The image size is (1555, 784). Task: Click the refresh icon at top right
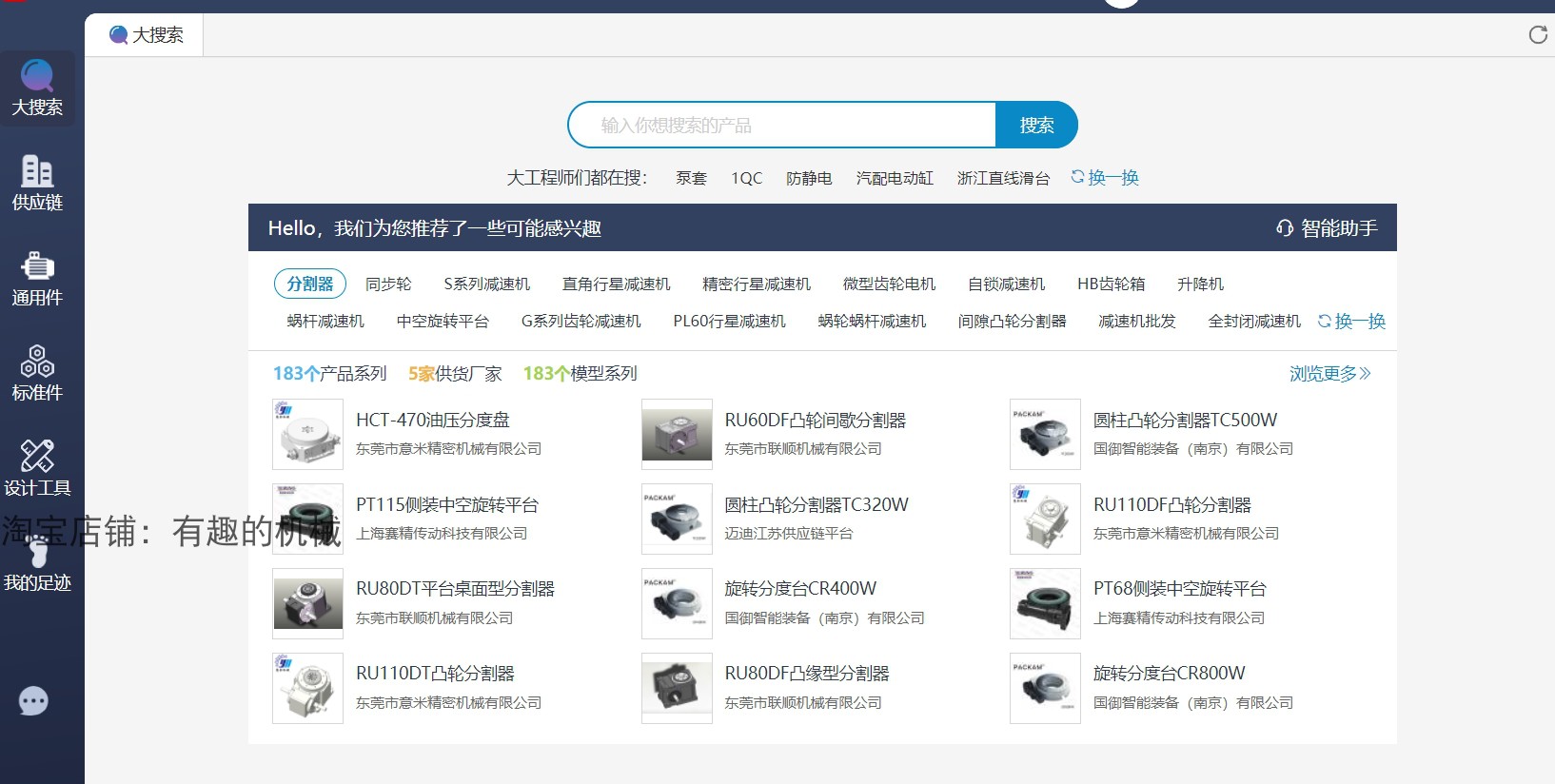[x=1537, y=35]
